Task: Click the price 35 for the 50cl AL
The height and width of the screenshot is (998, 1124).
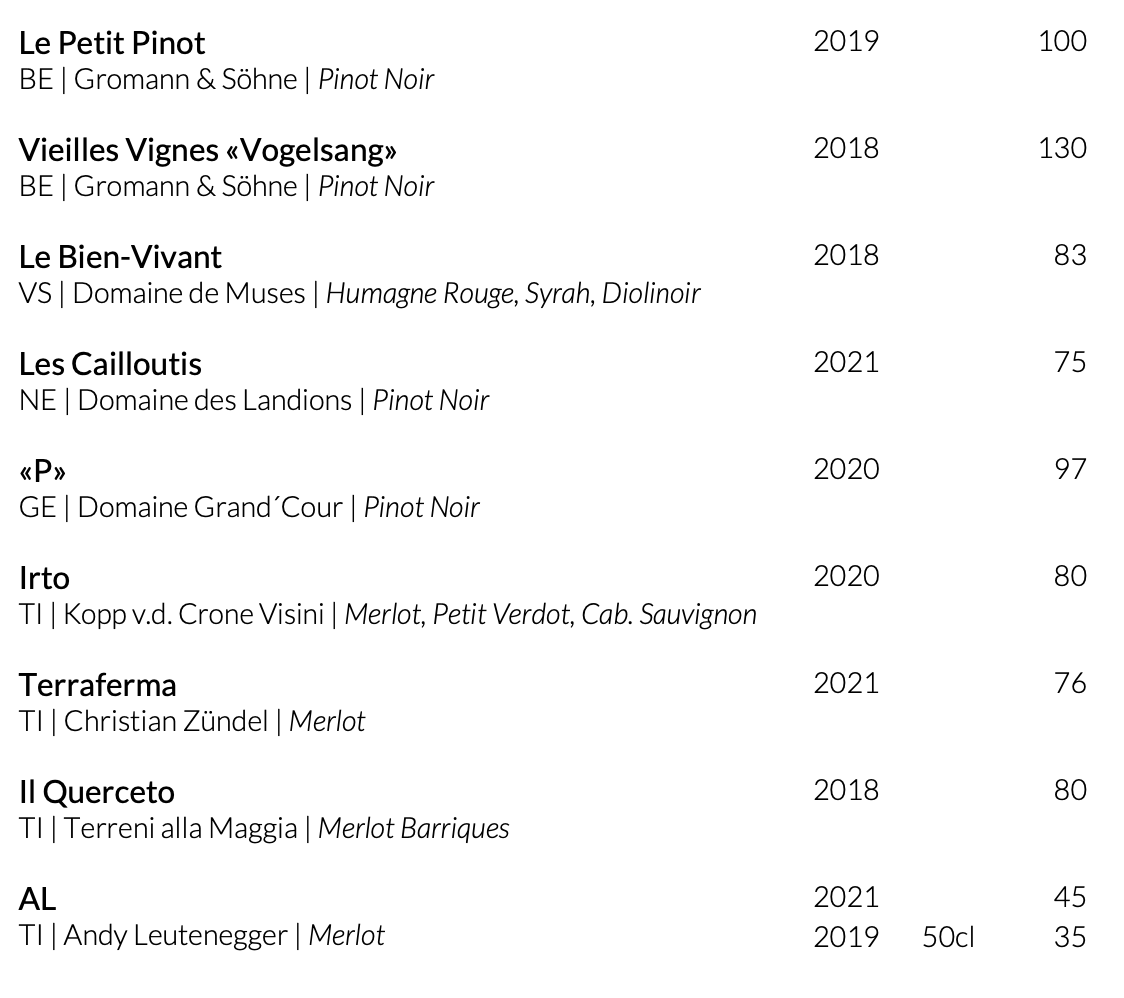Action: [1070, 937]
